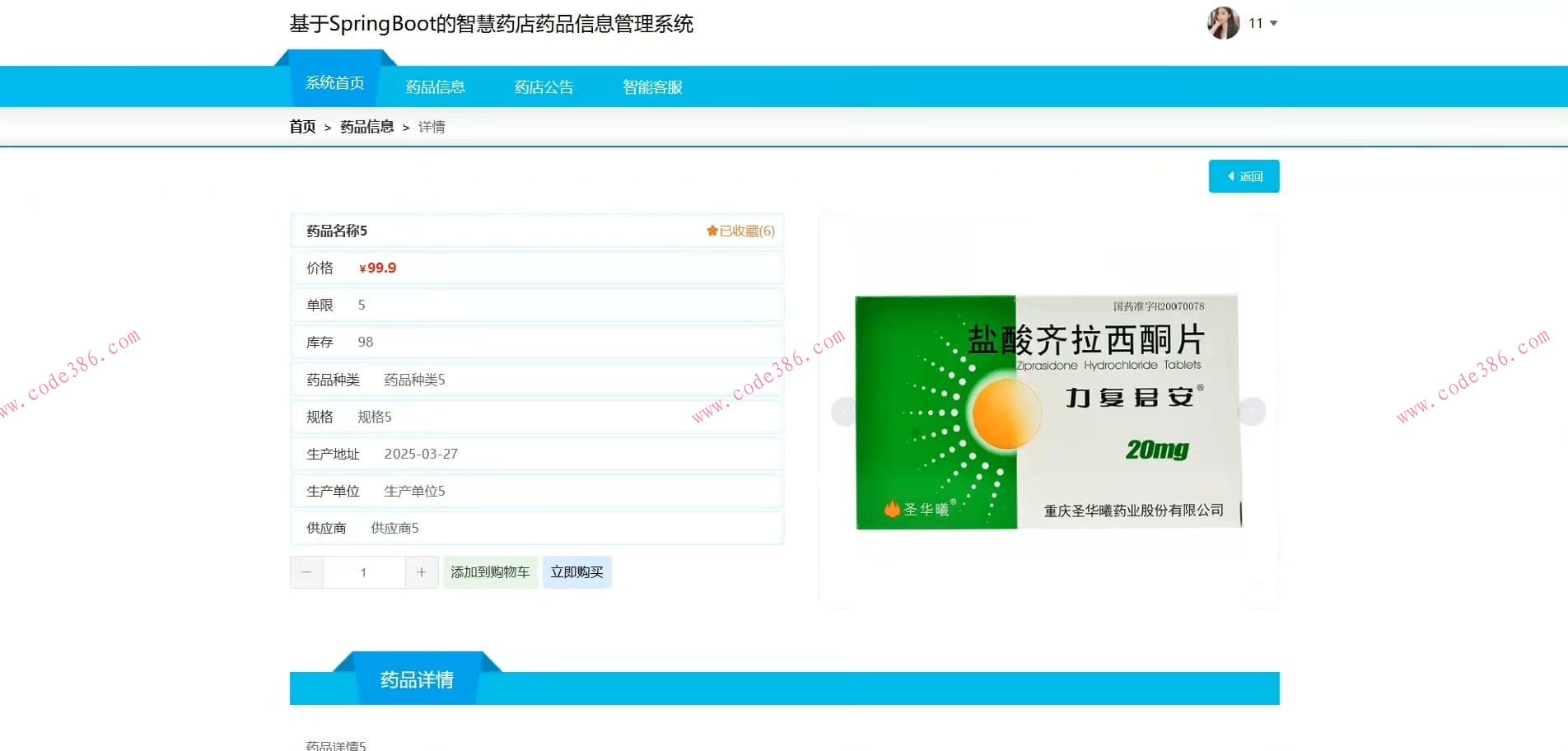The width and height of the screenshot is (1568, 751).
Task: Open the 首页 breadcrumb link
Action: 302,126
